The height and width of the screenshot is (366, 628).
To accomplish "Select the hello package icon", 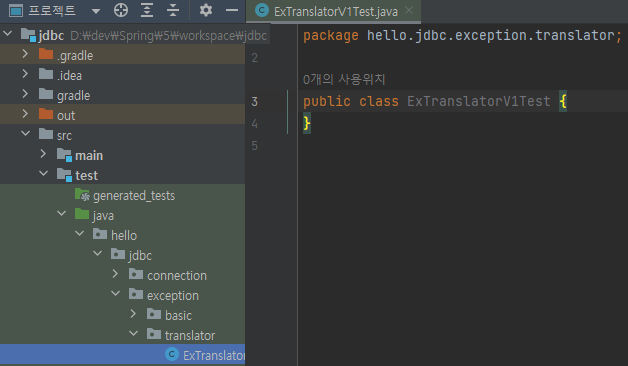I will coord(100,235).
